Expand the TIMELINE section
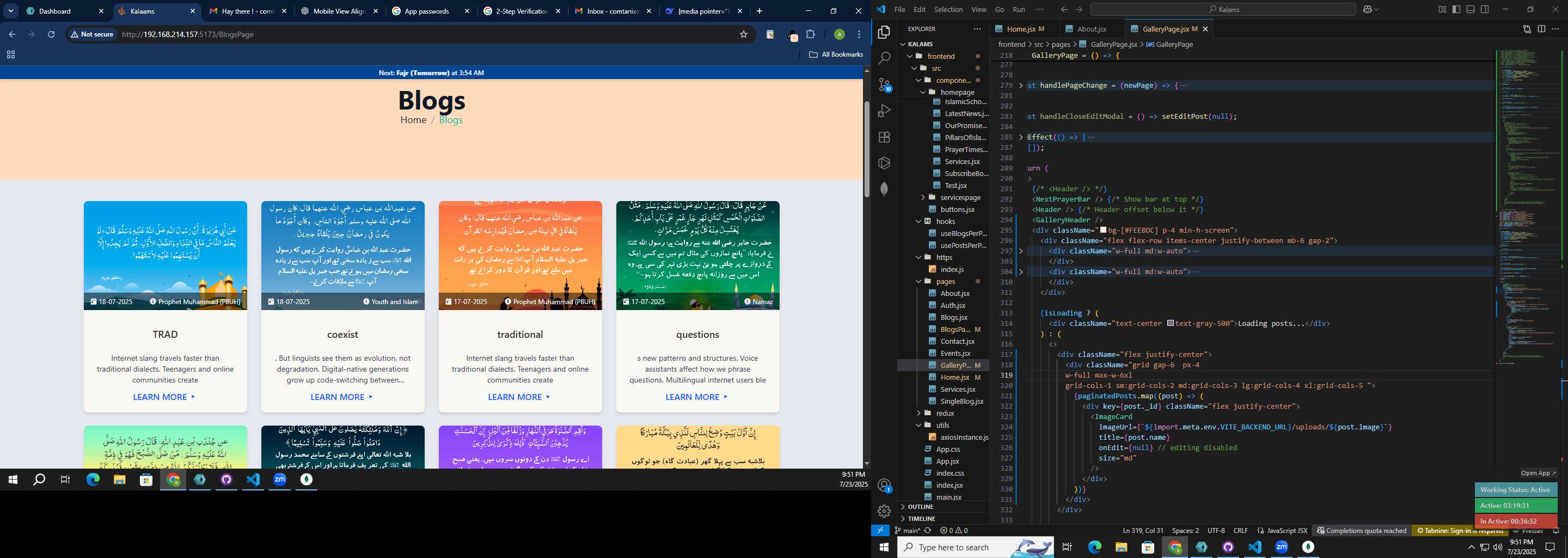The image size is (1568, 558). [944, 519]
